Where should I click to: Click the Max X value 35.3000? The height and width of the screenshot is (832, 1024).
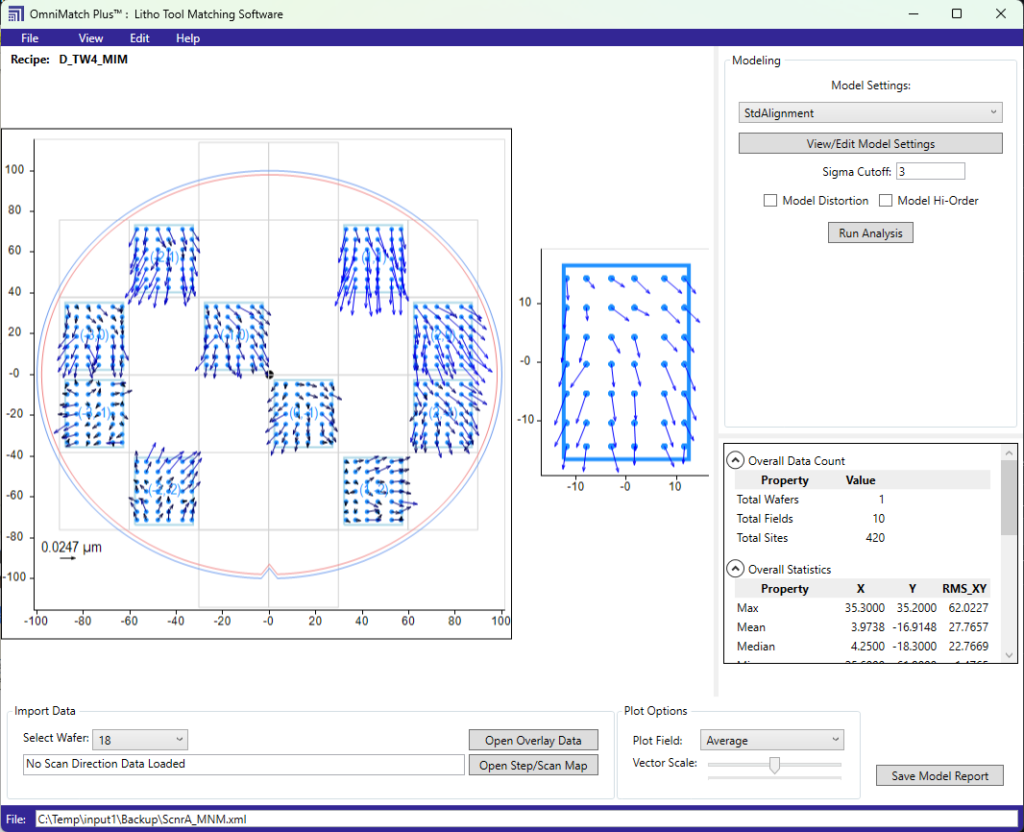click(864, 608)
